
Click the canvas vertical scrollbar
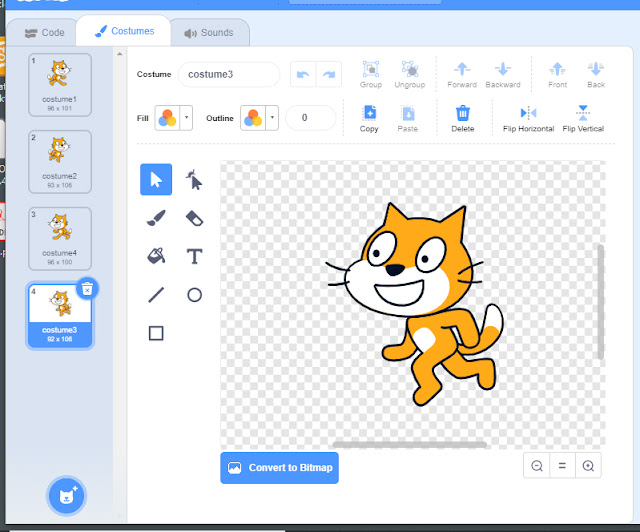[x=600, y=302]
